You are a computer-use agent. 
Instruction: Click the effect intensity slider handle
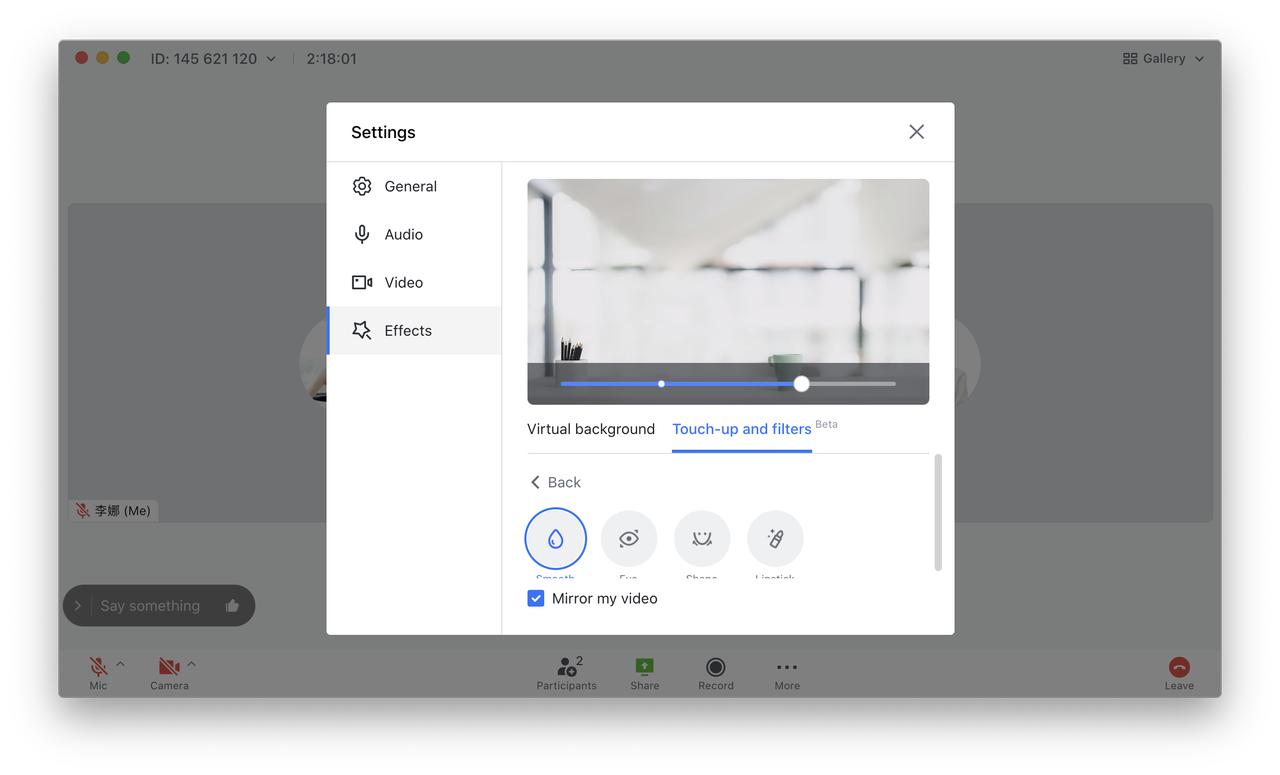coord(801,384)
